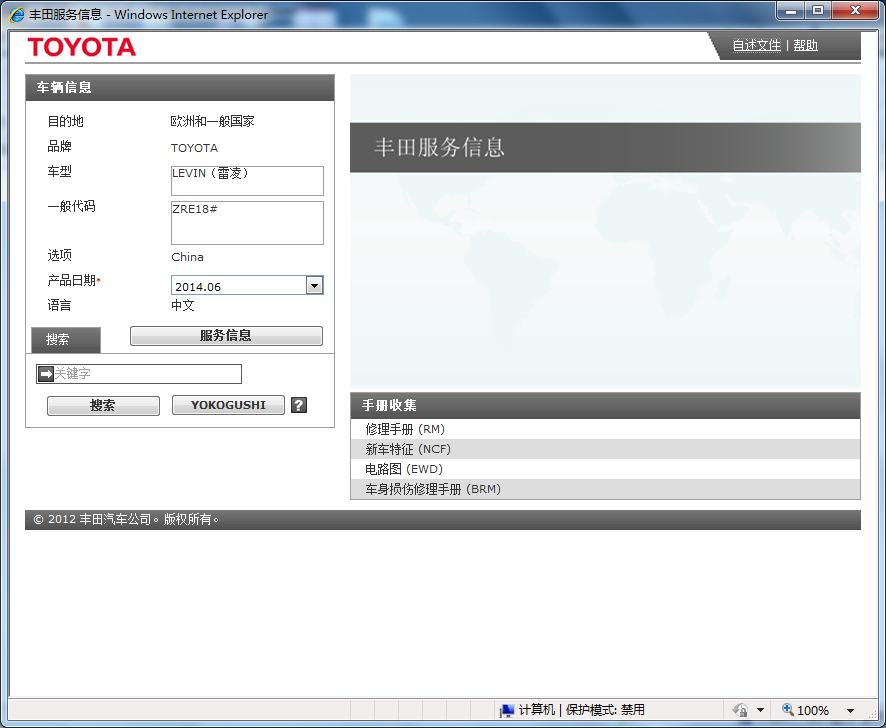Click the privacy lock icon in status bar

click(x=740, y=710)
